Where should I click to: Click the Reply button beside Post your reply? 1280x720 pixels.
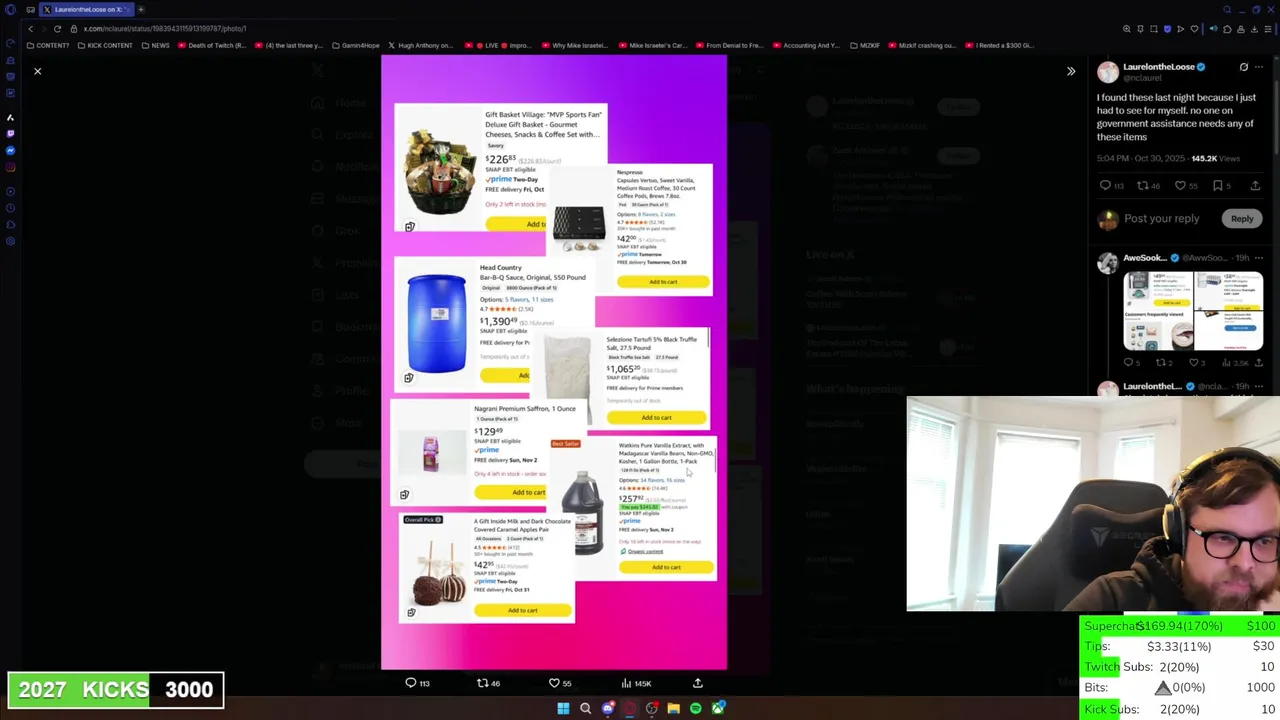click(1242, 218)
